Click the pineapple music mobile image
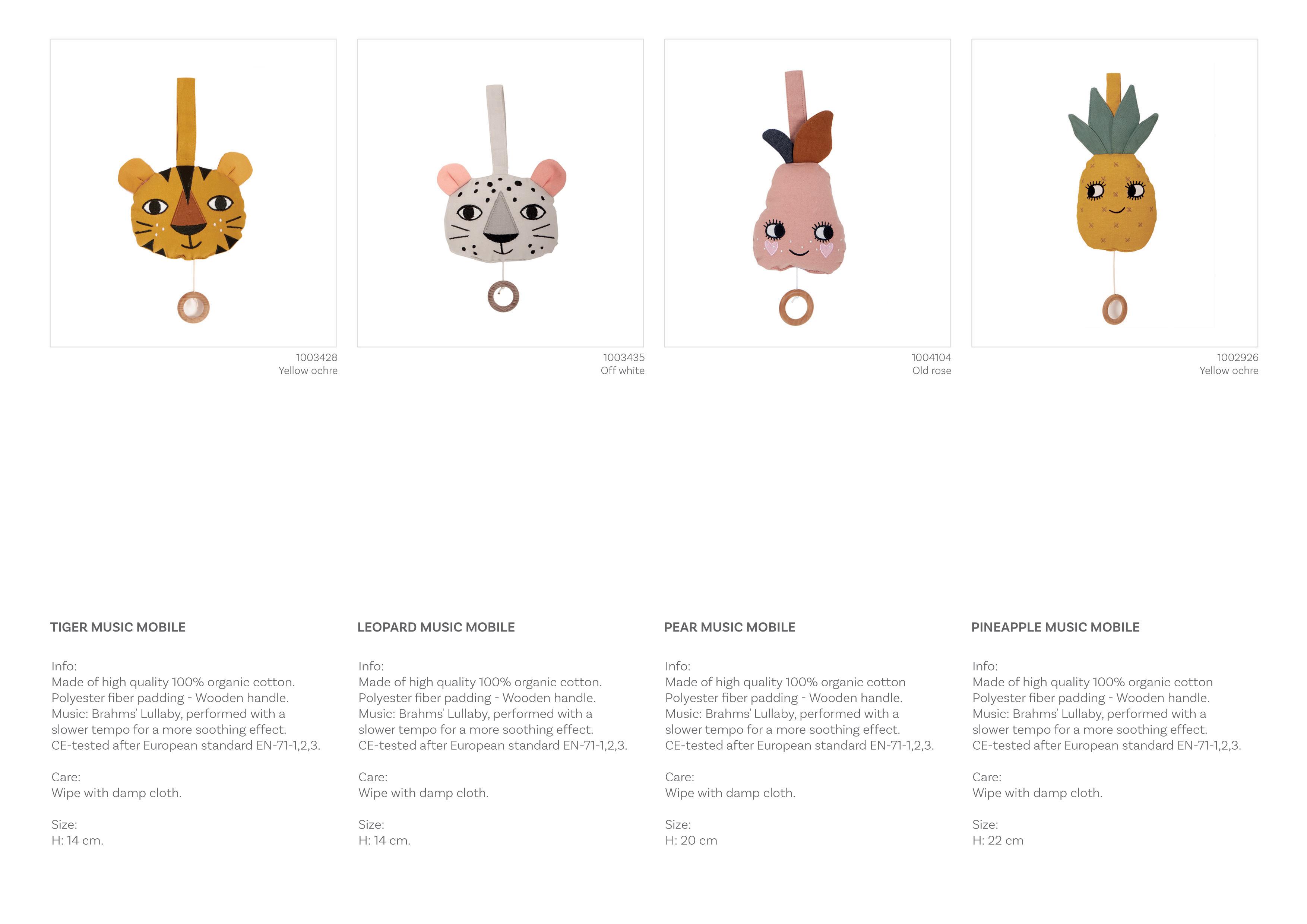The image size is (1307, 924). 1115,193
